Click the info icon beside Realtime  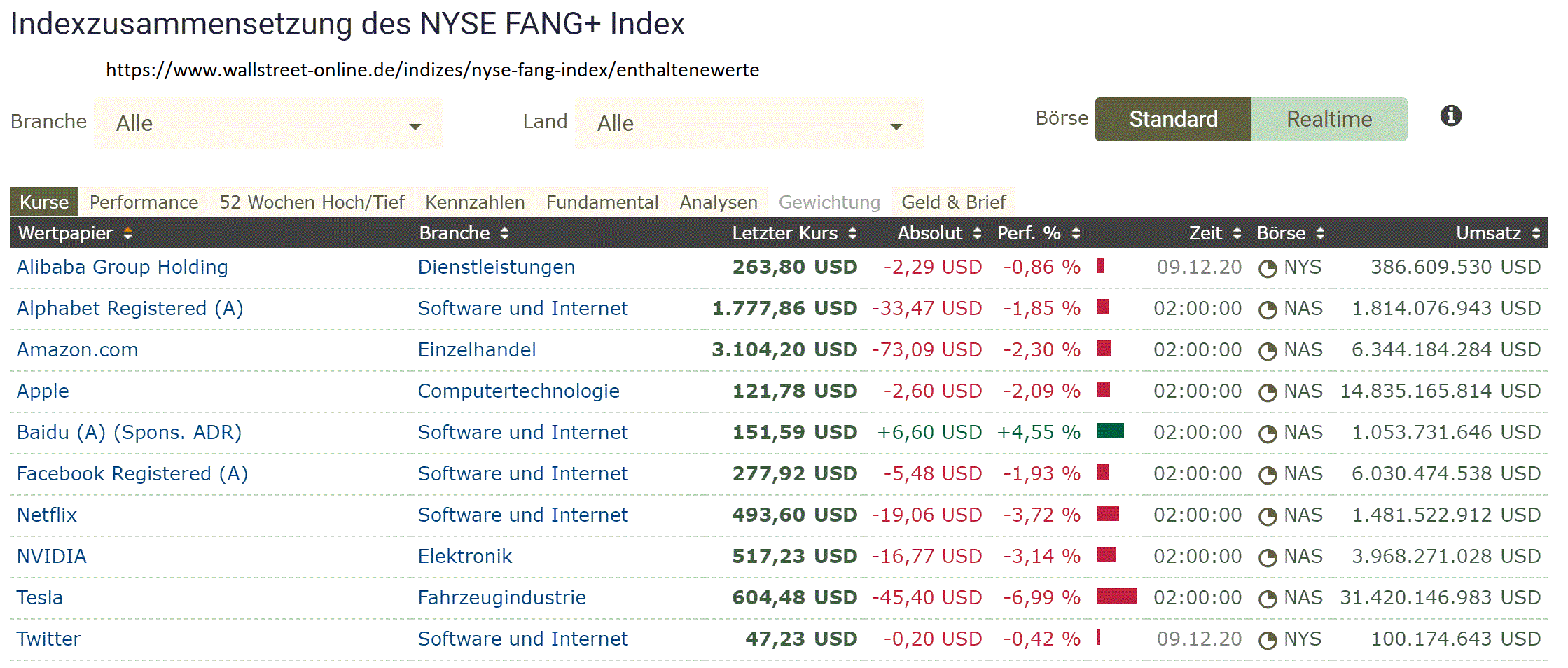pyautogui.click(x=1450, y=116)
